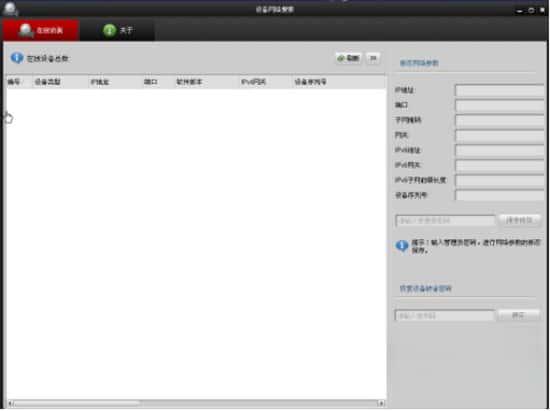The image size is (550, 411).
Task: Focus the IPv6地址 input field
Action: [500, 150]
